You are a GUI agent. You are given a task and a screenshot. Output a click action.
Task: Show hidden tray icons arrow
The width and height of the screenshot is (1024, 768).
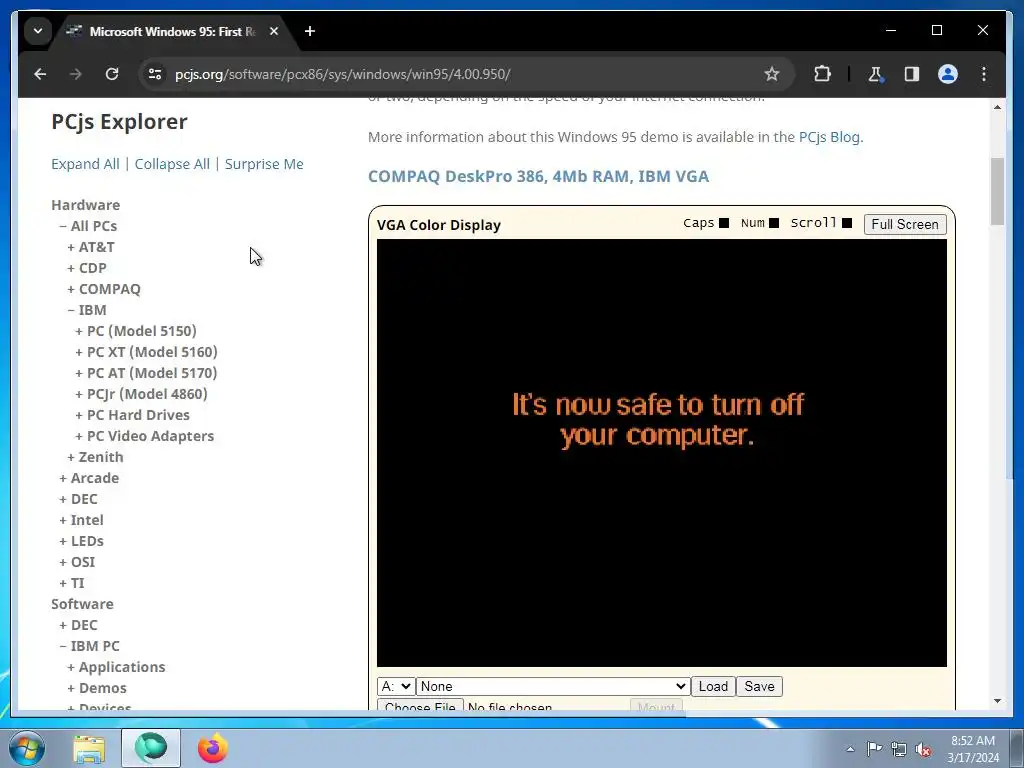tap(850, 750)
